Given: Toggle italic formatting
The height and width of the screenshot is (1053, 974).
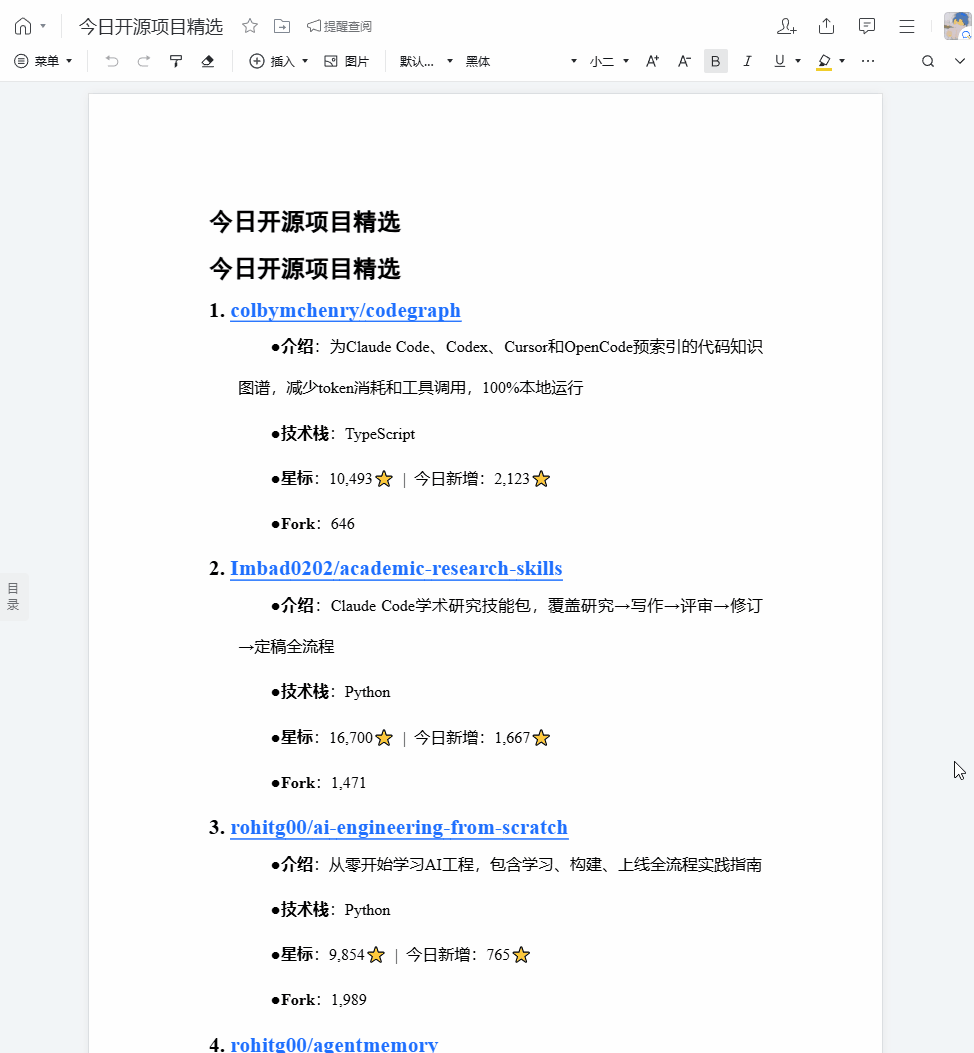Looking at the screenshot, I should 747,61.
